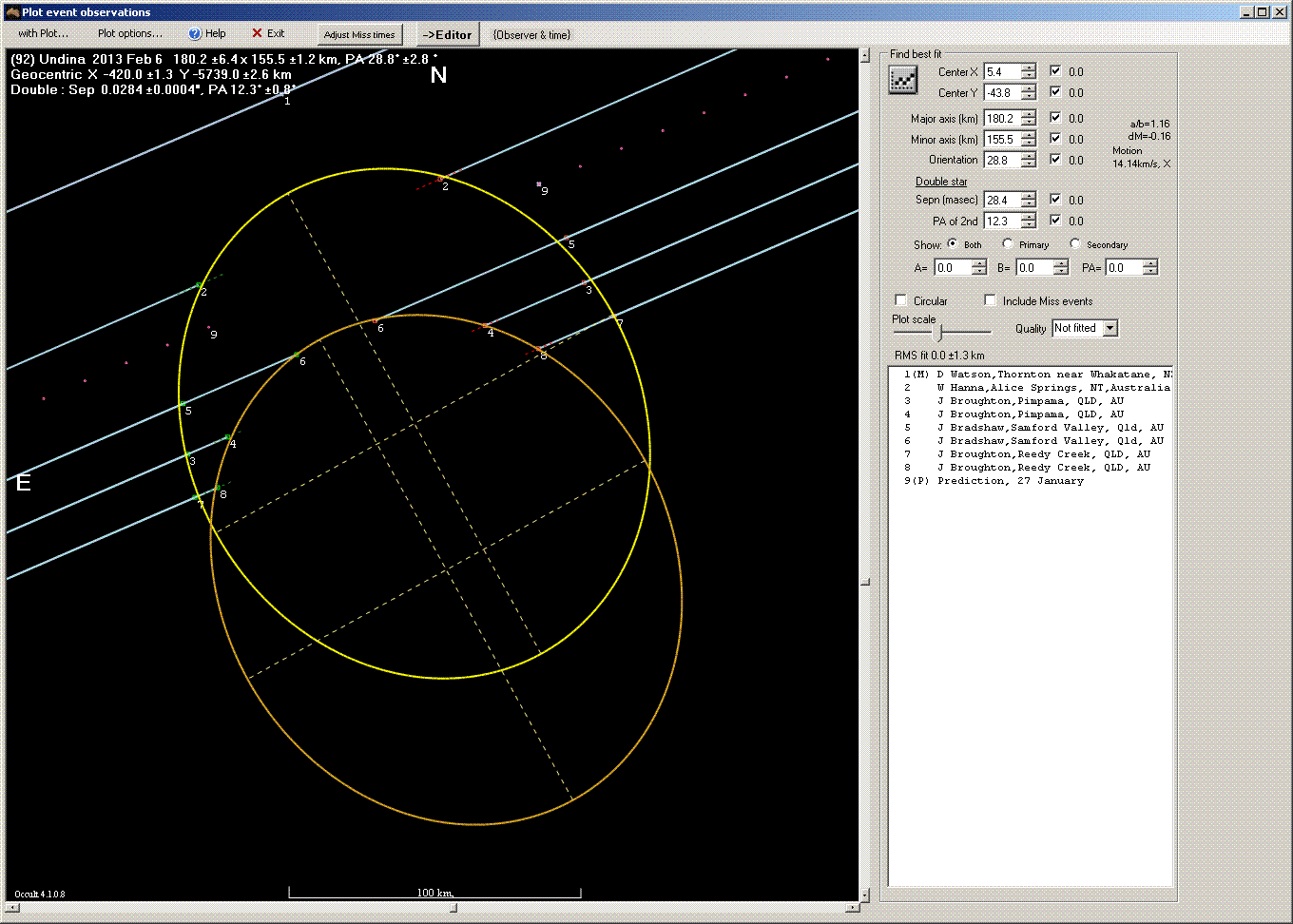
Task: Choose the Exit menu label
Action: 276,33
